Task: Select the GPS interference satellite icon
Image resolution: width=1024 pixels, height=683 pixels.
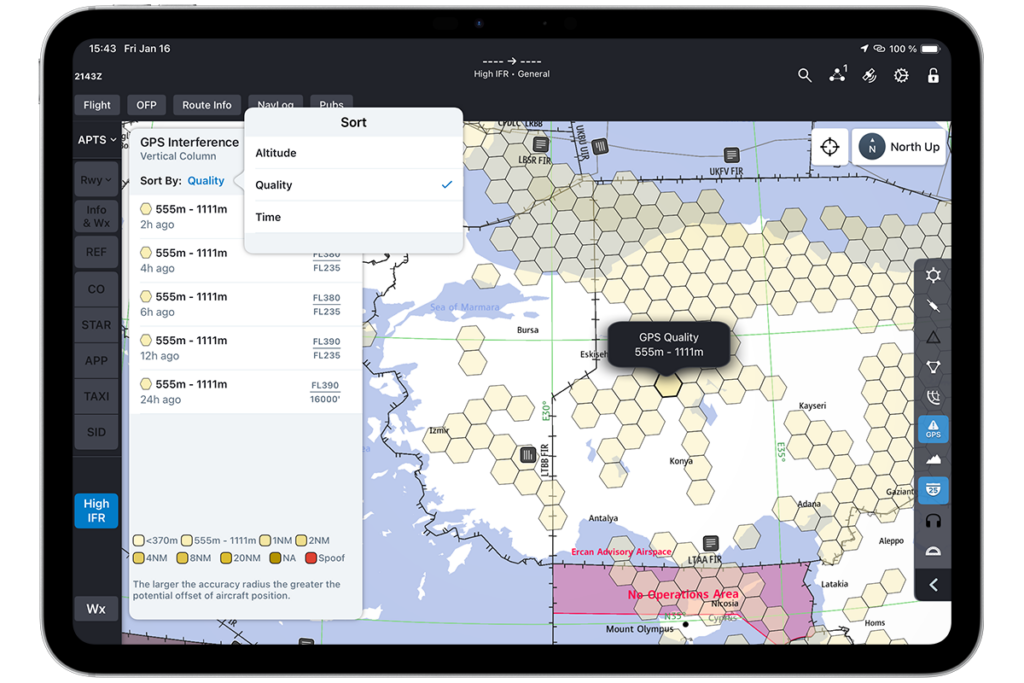Action: point(870,75)
